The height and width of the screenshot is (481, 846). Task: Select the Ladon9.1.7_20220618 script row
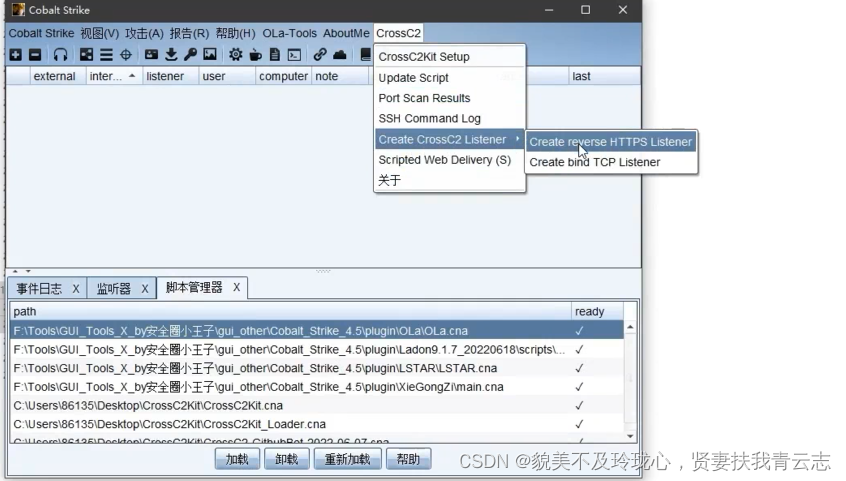point(317,350)
